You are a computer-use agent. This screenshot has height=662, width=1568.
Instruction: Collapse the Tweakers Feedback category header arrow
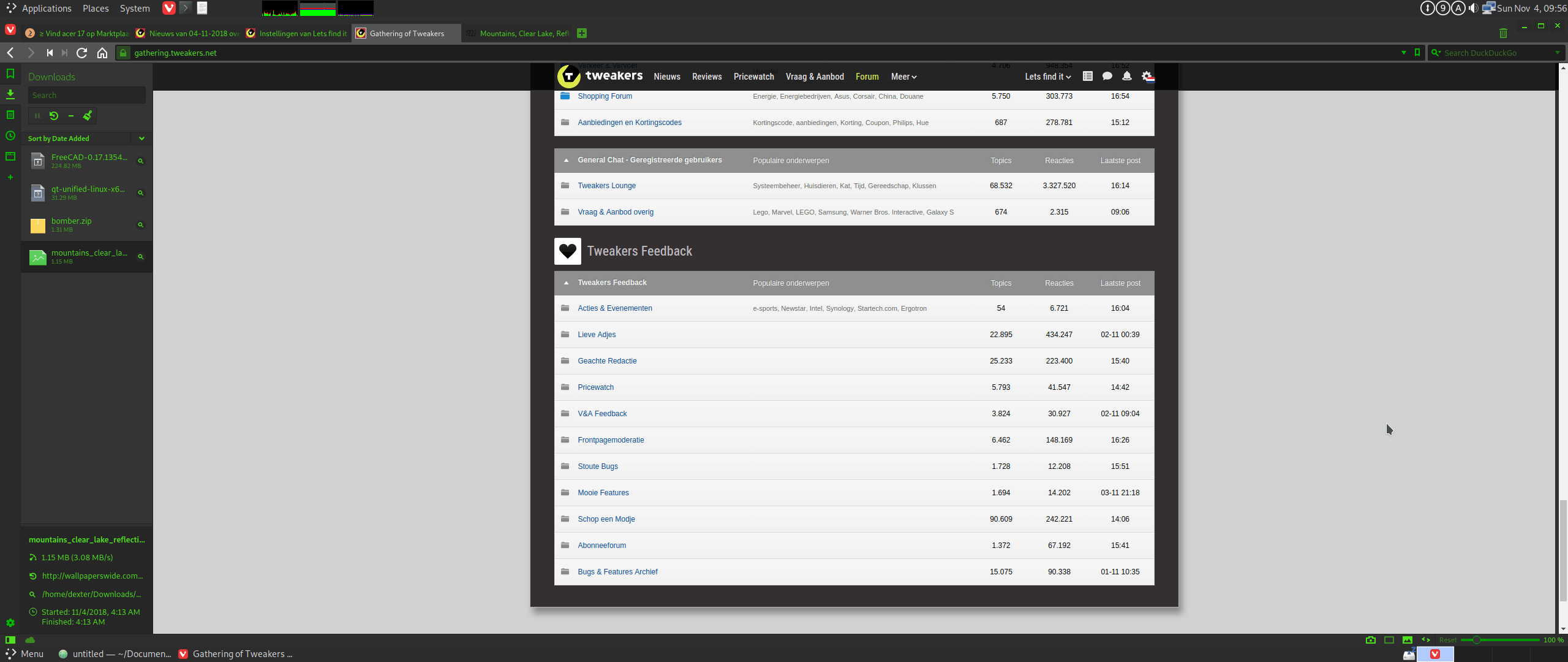[566, 283]
